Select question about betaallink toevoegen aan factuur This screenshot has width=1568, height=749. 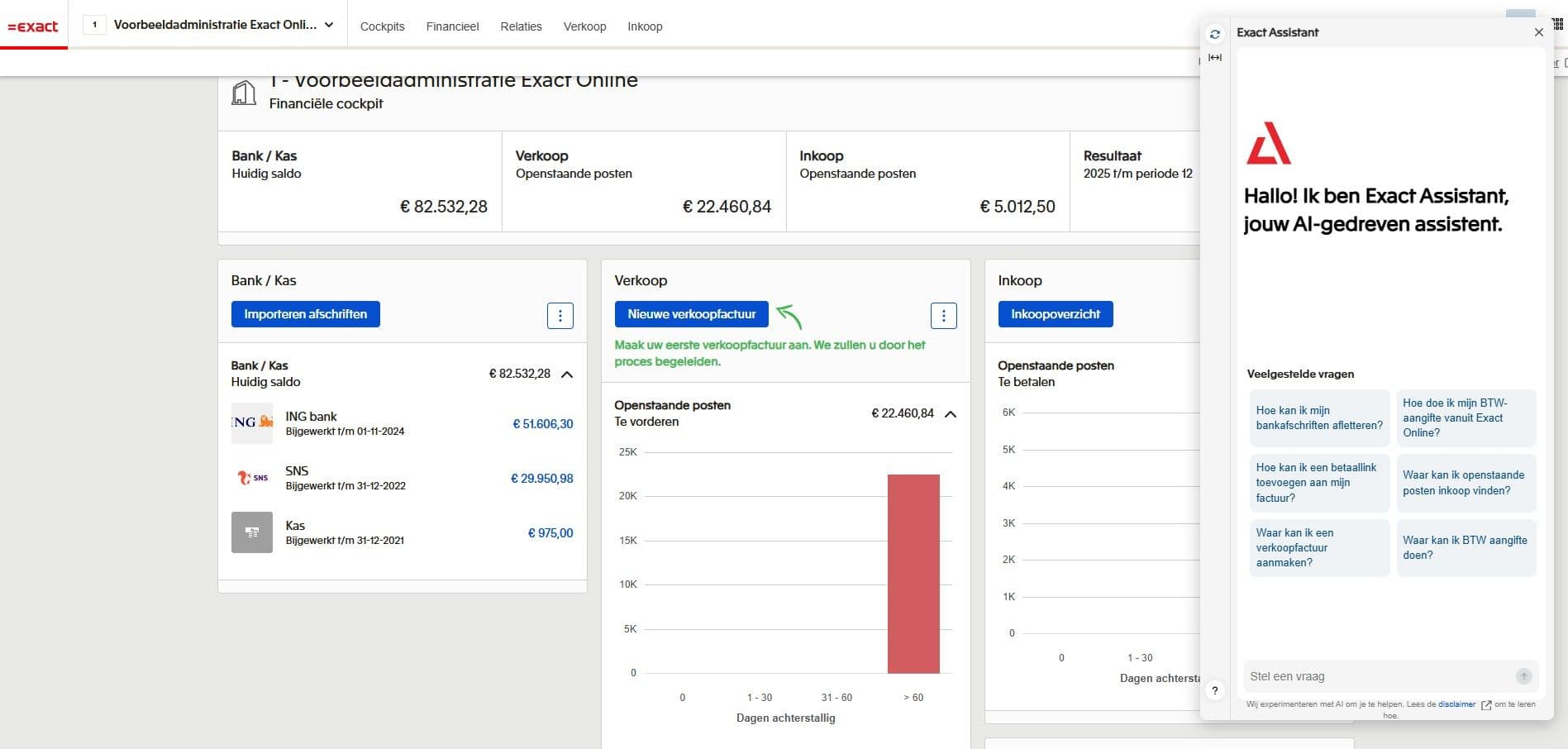(1319, 483)
